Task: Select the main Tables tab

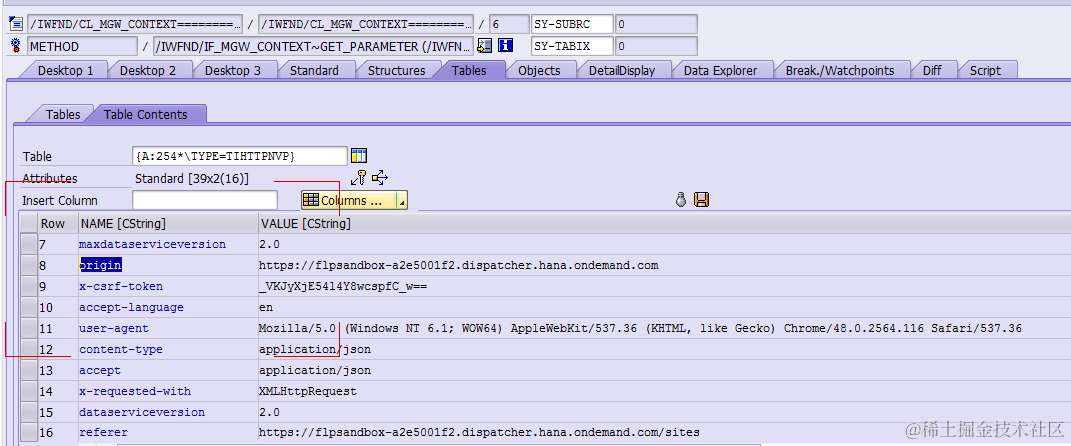Action: tap(469, 70)
